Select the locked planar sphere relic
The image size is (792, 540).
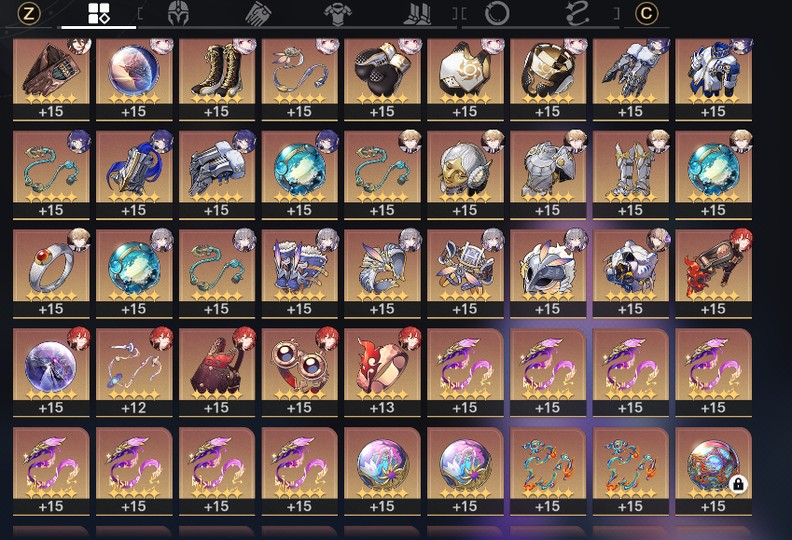pos(713,471)
